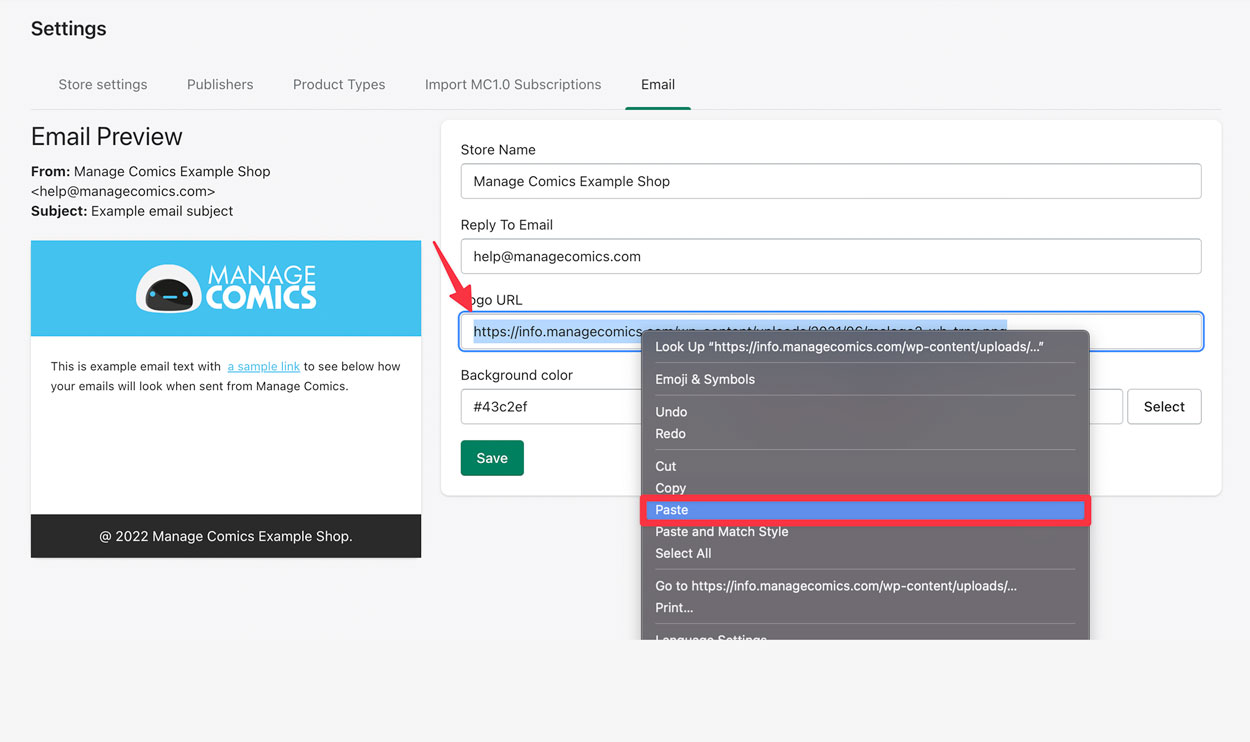Choose Paste from the context menu
Viewport: 1250px width, 742px height.
672,510
